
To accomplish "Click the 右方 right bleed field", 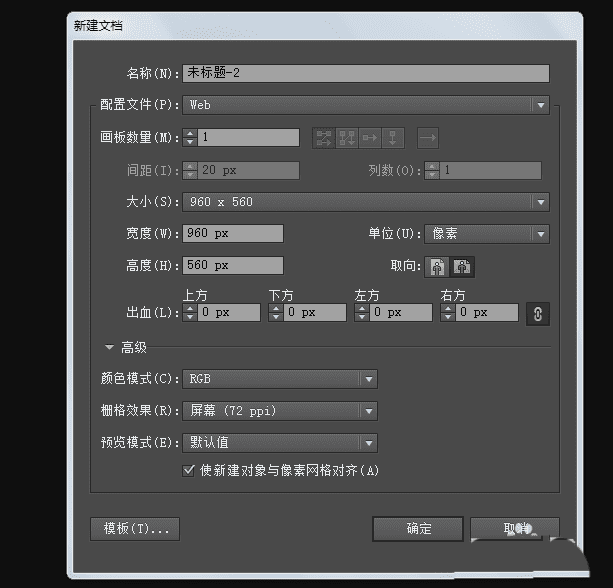I will pos(487,312).
